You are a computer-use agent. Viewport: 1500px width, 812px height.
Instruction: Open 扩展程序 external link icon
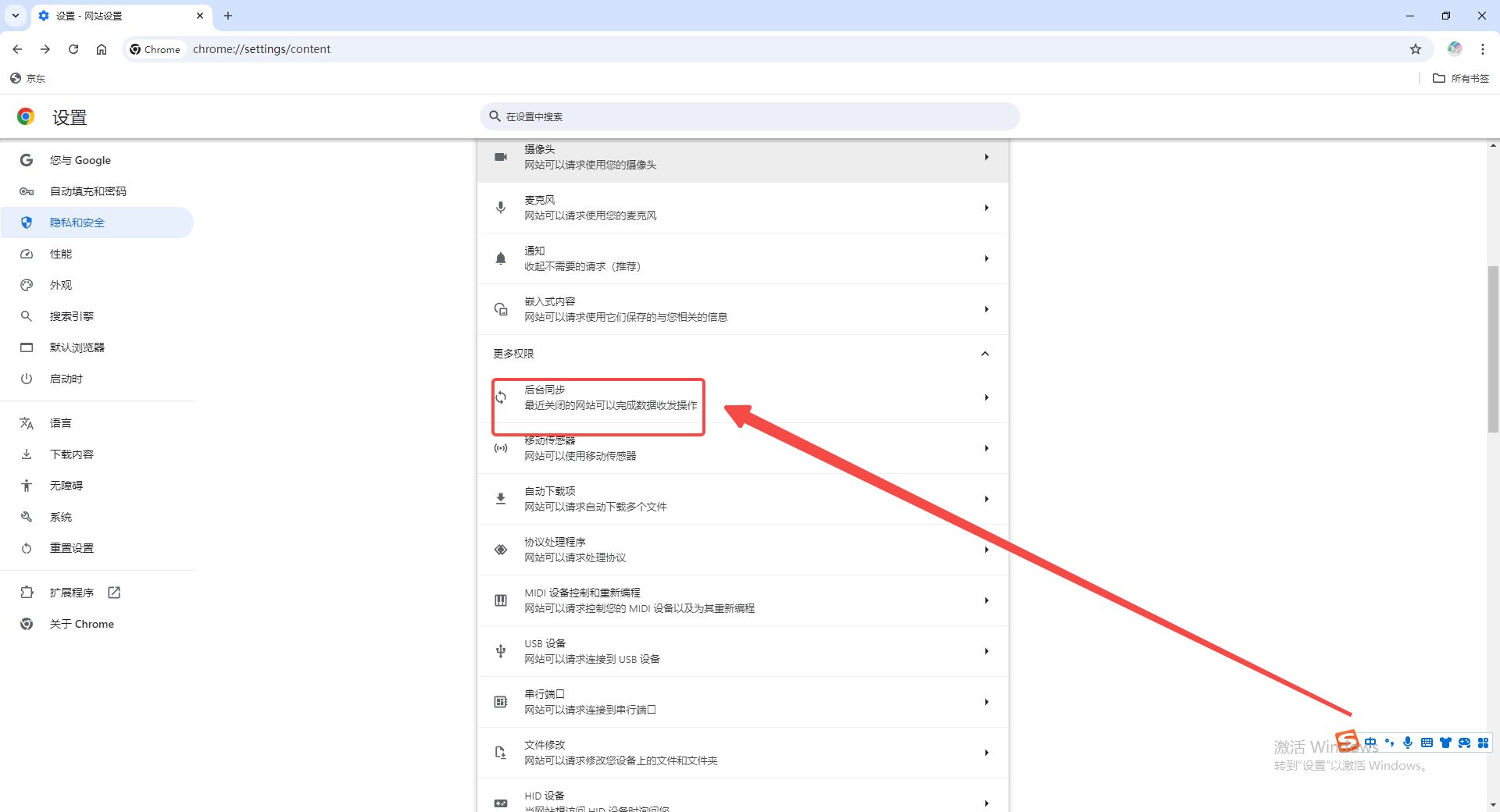pos(114,593)
